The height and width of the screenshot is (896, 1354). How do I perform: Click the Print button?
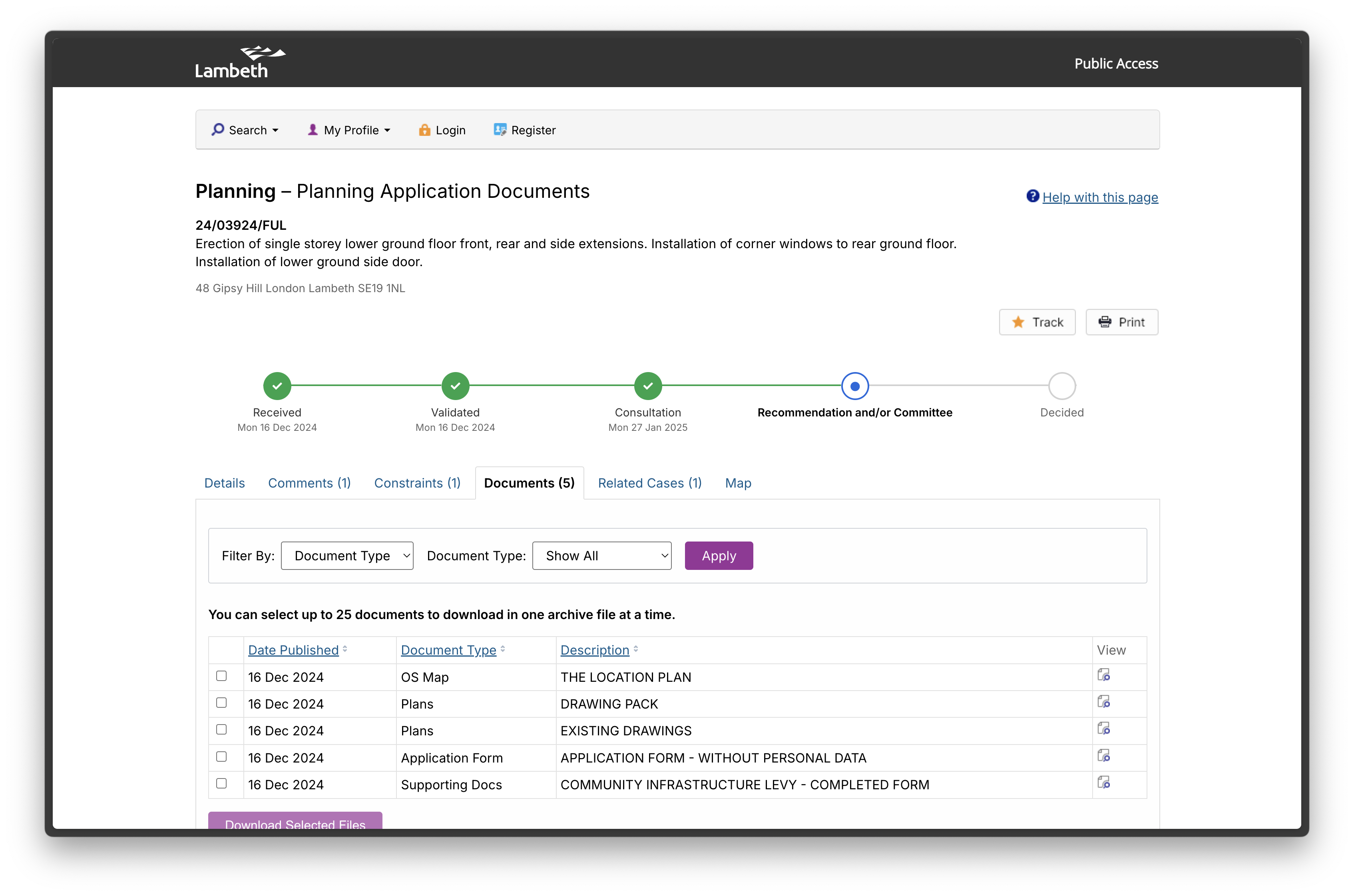point(1122,322)
